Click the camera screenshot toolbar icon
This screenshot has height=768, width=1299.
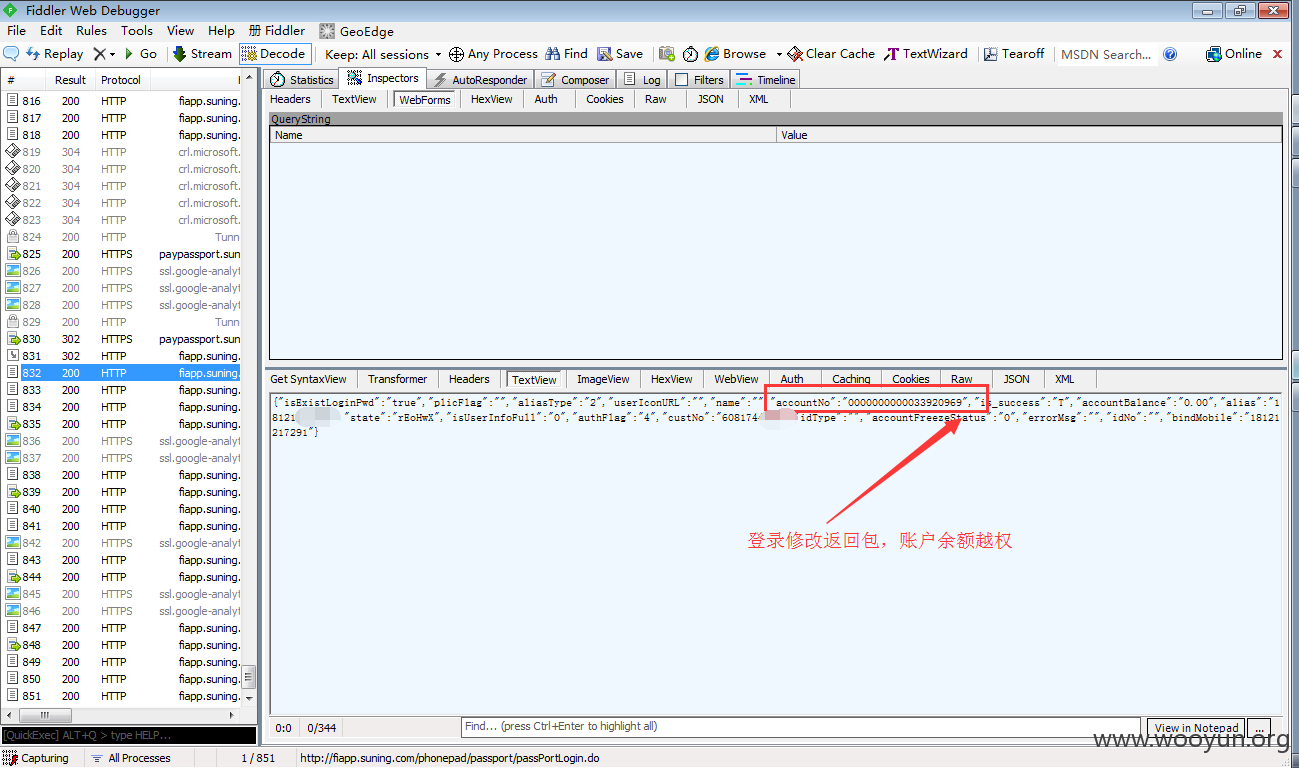[666, 54]
